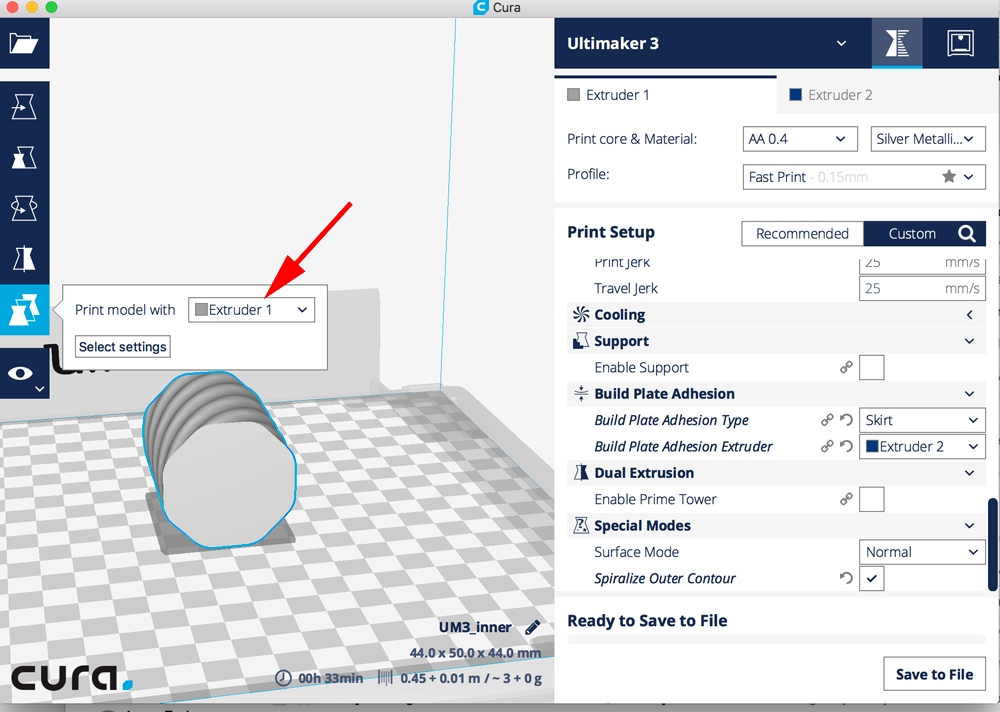Image resolution: width=1000 pixels, height=712 pixels.
Task: Click link icon for Build Plate Adhesion Type
Action: [827, 420]
